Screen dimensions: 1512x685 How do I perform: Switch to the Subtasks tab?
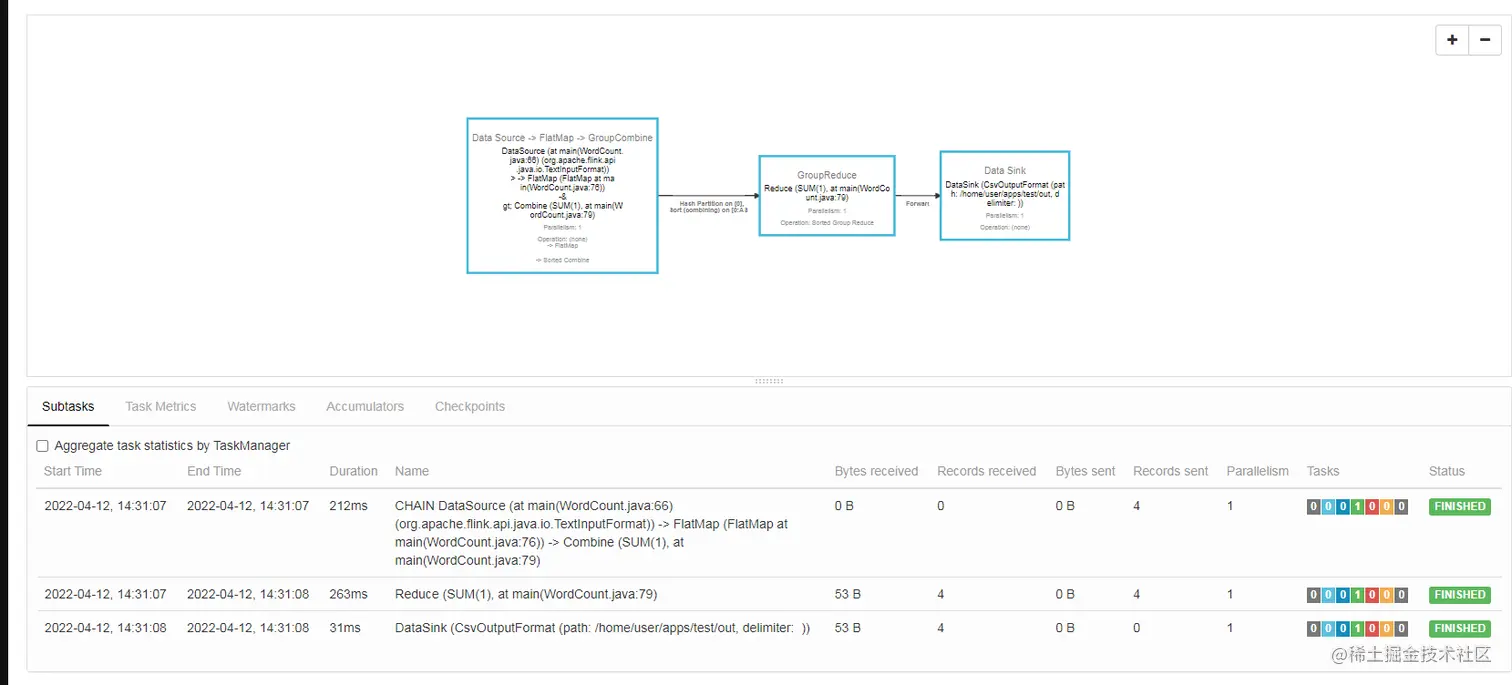point(68,407)
